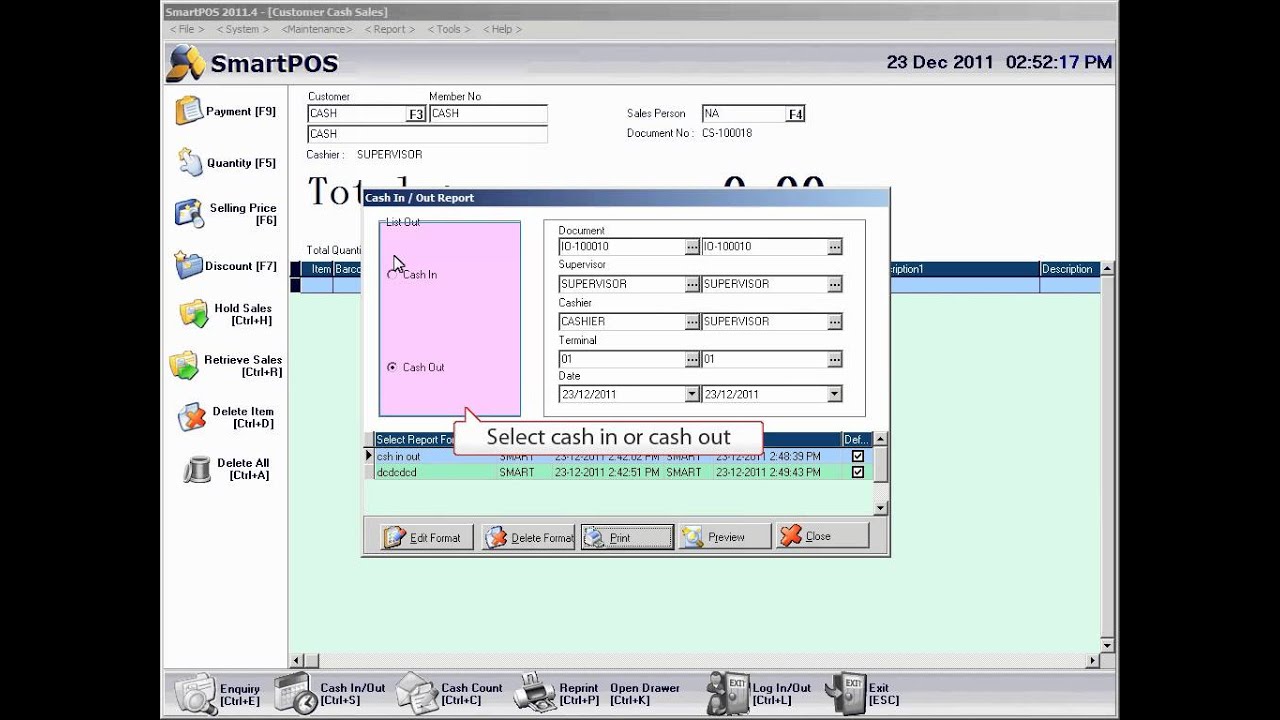Open Terminal to lookup ellipsis button
The width and height of the screenshot is (1280, 720).
click(x=835, y=359)
